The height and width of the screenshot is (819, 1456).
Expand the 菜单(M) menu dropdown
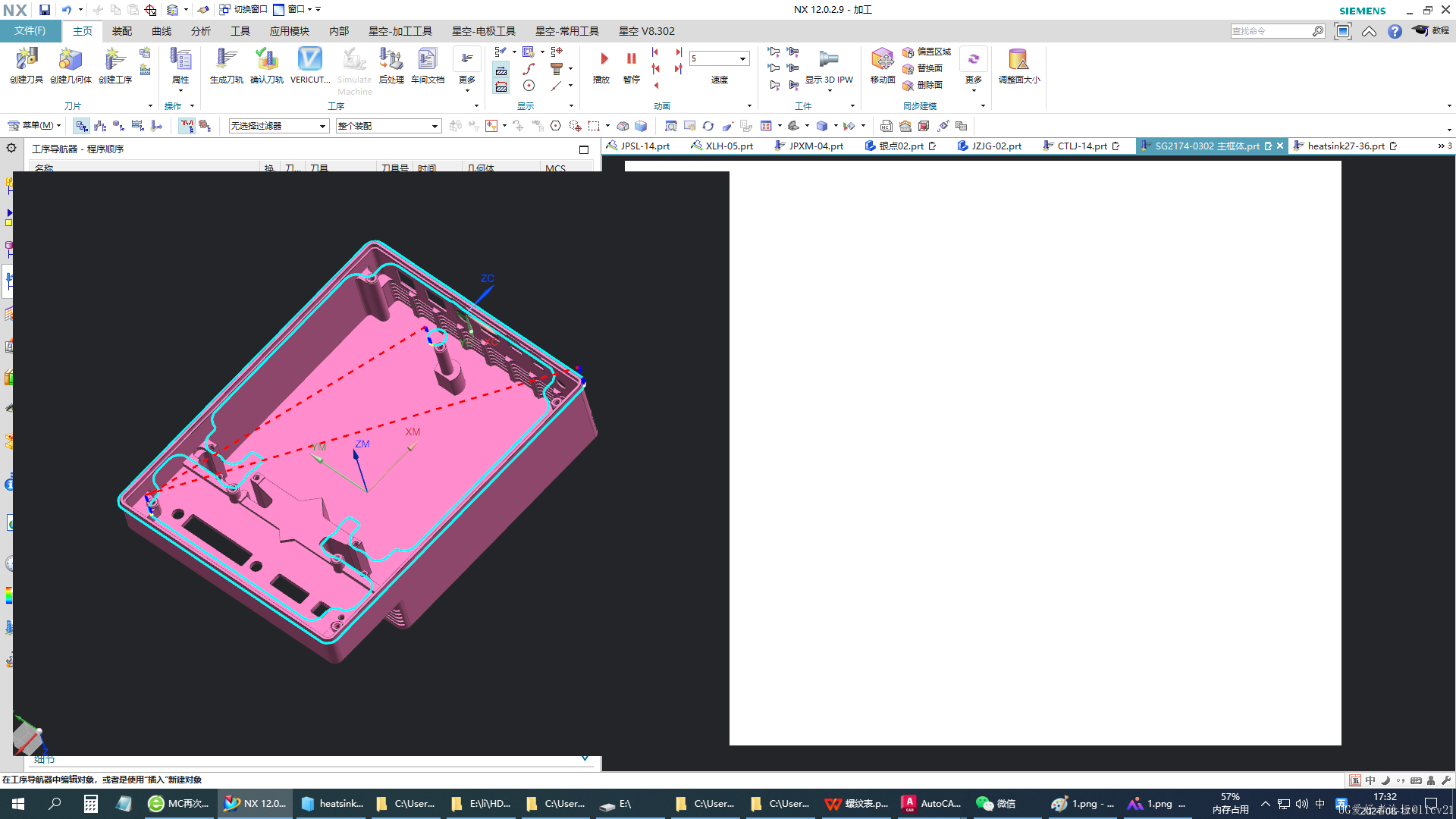coord(34,126)
